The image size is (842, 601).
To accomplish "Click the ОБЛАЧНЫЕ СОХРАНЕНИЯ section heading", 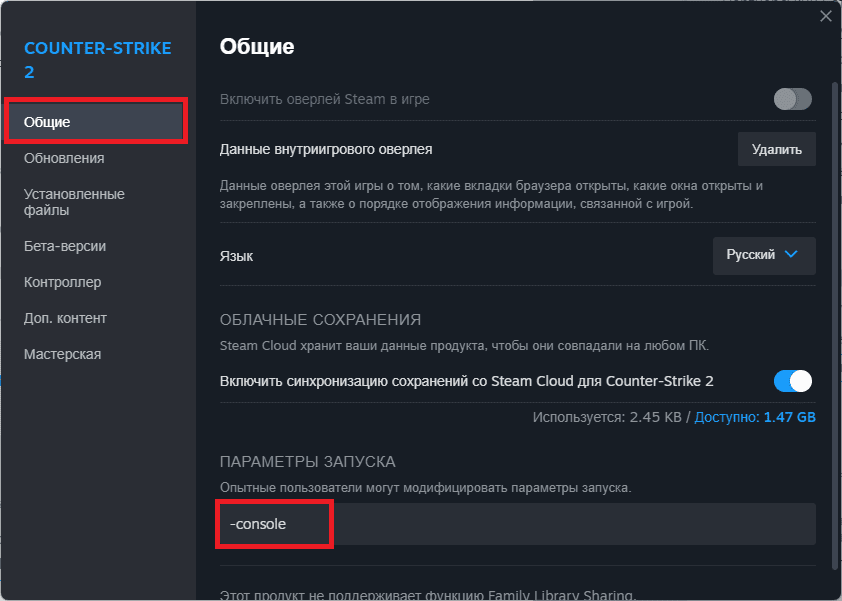I will [x=320, y=319].
